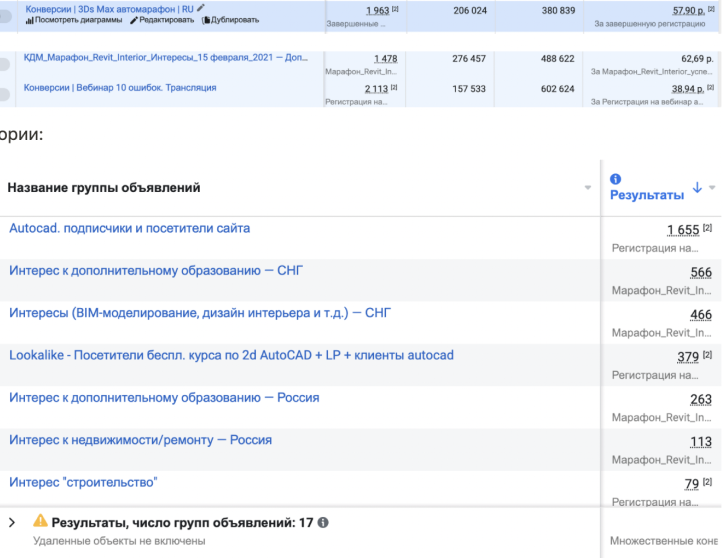Open ad set 'Интересы (BIM-моделирование, дизайн интерьера и т.д.) — СНГ'
The height and width of the screenshot is (558, 723).
click(x=200, y=313)
